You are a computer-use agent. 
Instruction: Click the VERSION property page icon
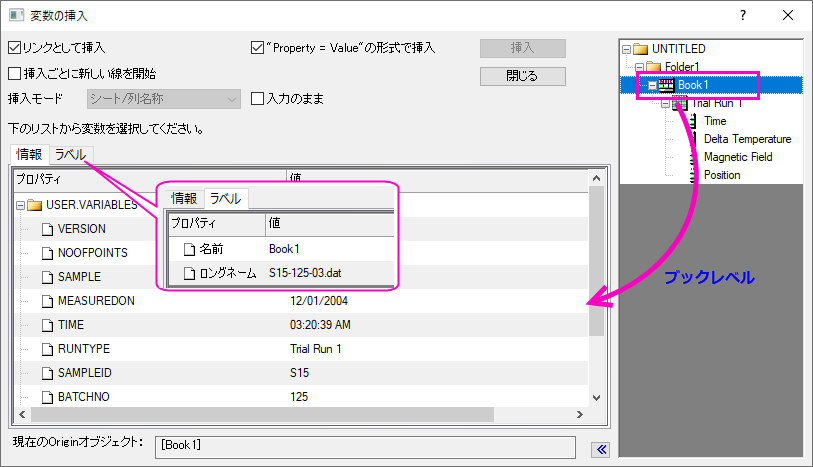[47, 229]
